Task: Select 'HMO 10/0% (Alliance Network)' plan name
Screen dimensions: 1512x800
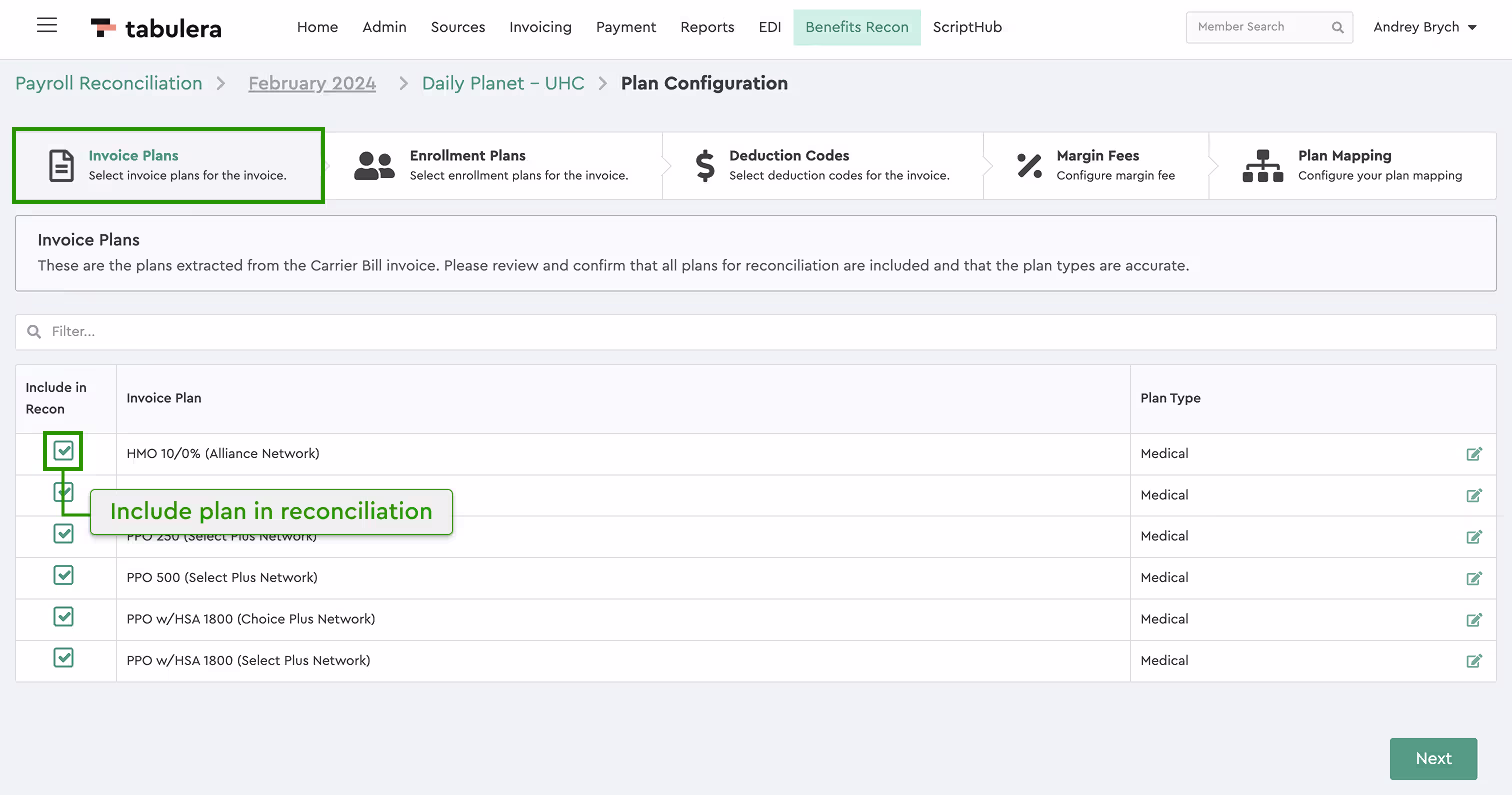Action: [223, 454]
